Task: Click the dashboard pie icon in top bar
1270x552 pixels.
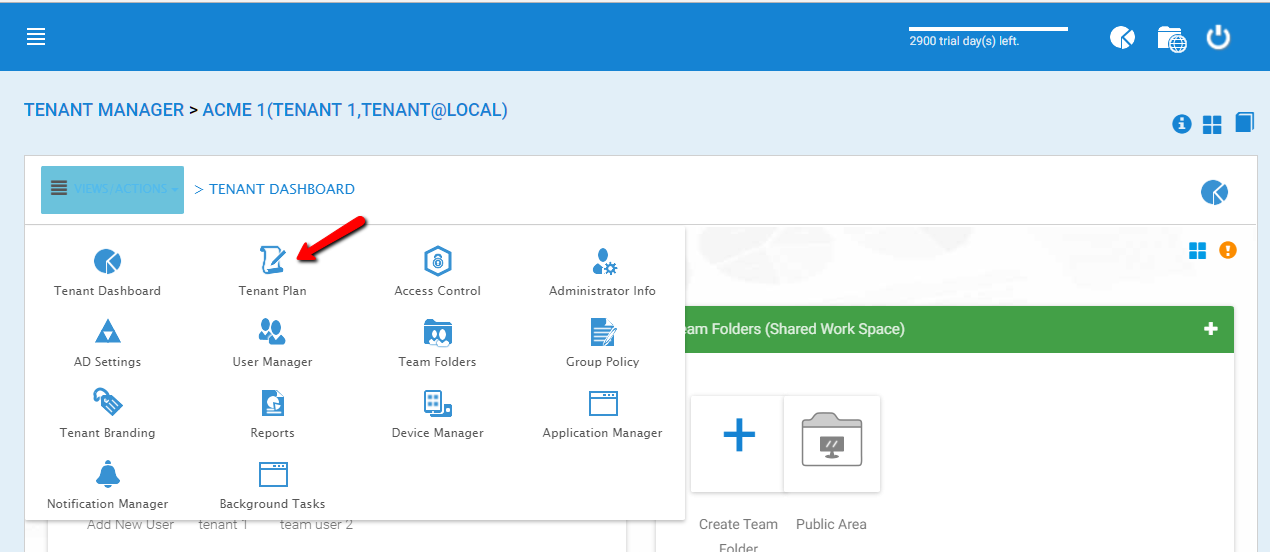Action: coord(1122,38)
